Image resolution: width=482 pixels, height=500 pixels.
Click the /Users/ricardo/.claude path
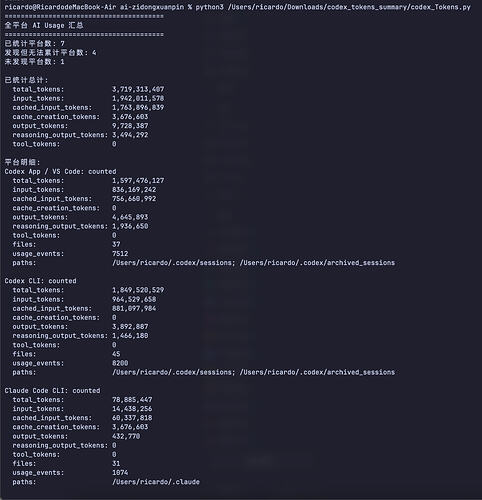click(156, 482)
